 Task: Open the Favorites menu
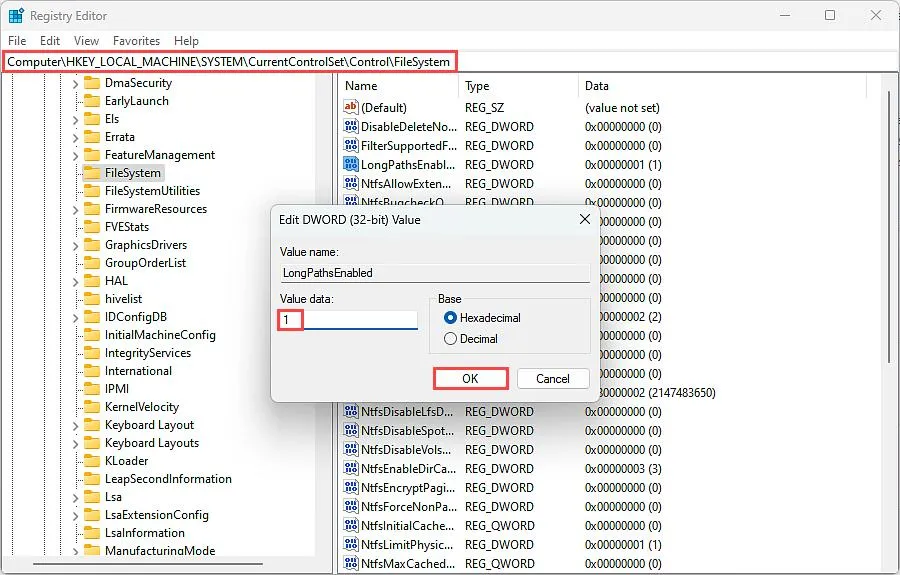(x=137, y=41)
